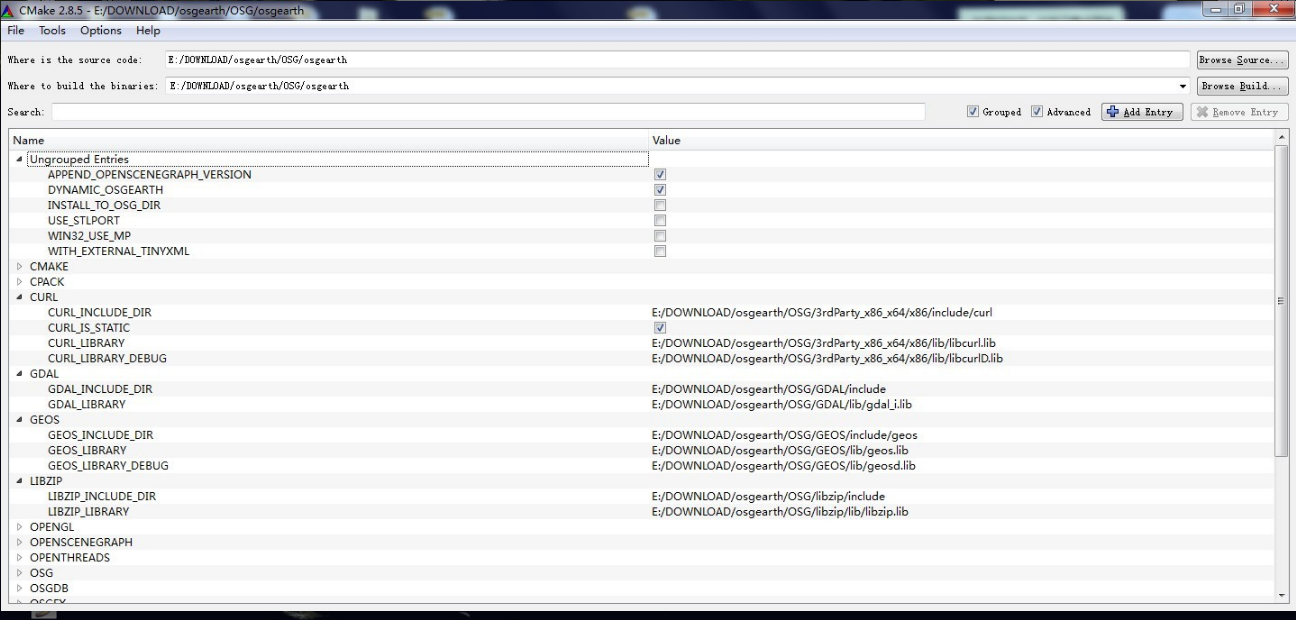The image size is (1296, 620).
Task: Click the geosd.lib path value
Action: point(784,465)
